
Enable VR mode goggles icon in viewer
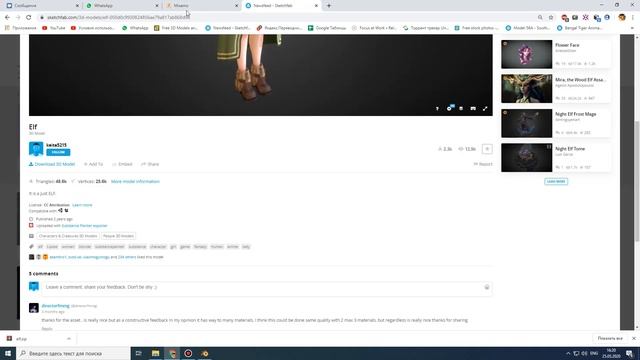tap(473, 109)
